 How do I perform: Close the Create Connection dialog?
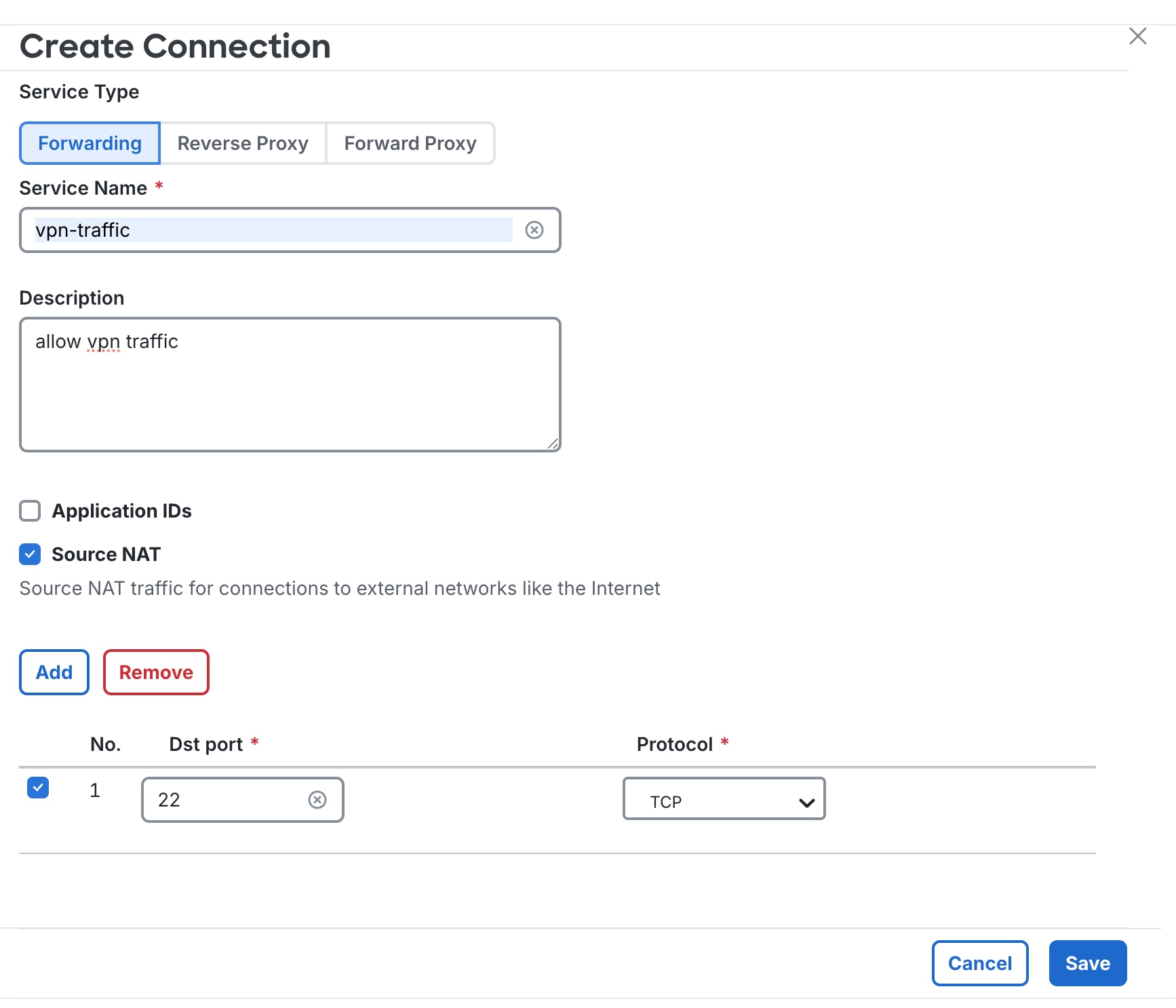[x=1137, y=37]
